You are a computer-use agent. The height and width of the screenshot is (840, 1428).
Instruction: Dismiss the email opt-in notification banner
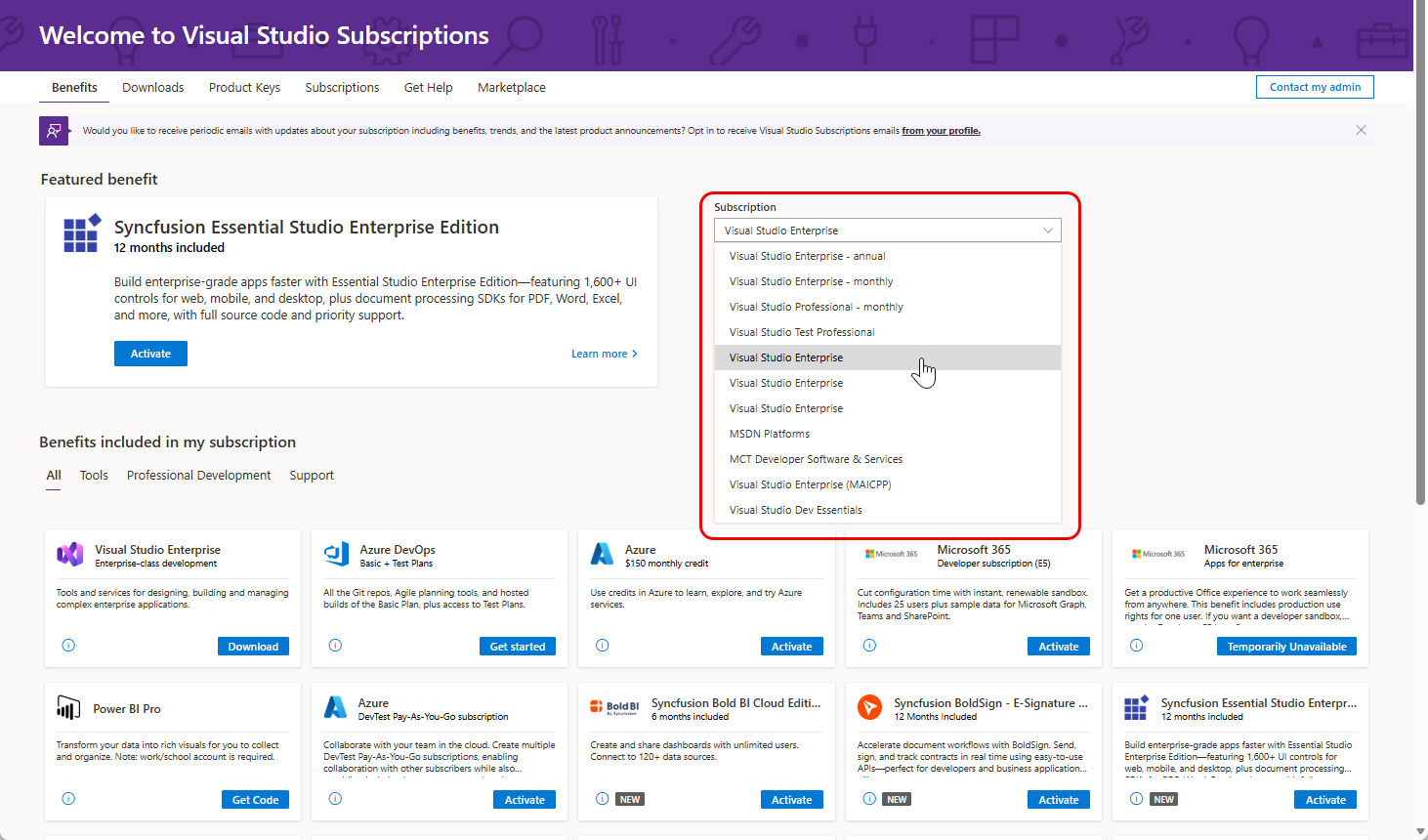click(x=1361, y=130)
